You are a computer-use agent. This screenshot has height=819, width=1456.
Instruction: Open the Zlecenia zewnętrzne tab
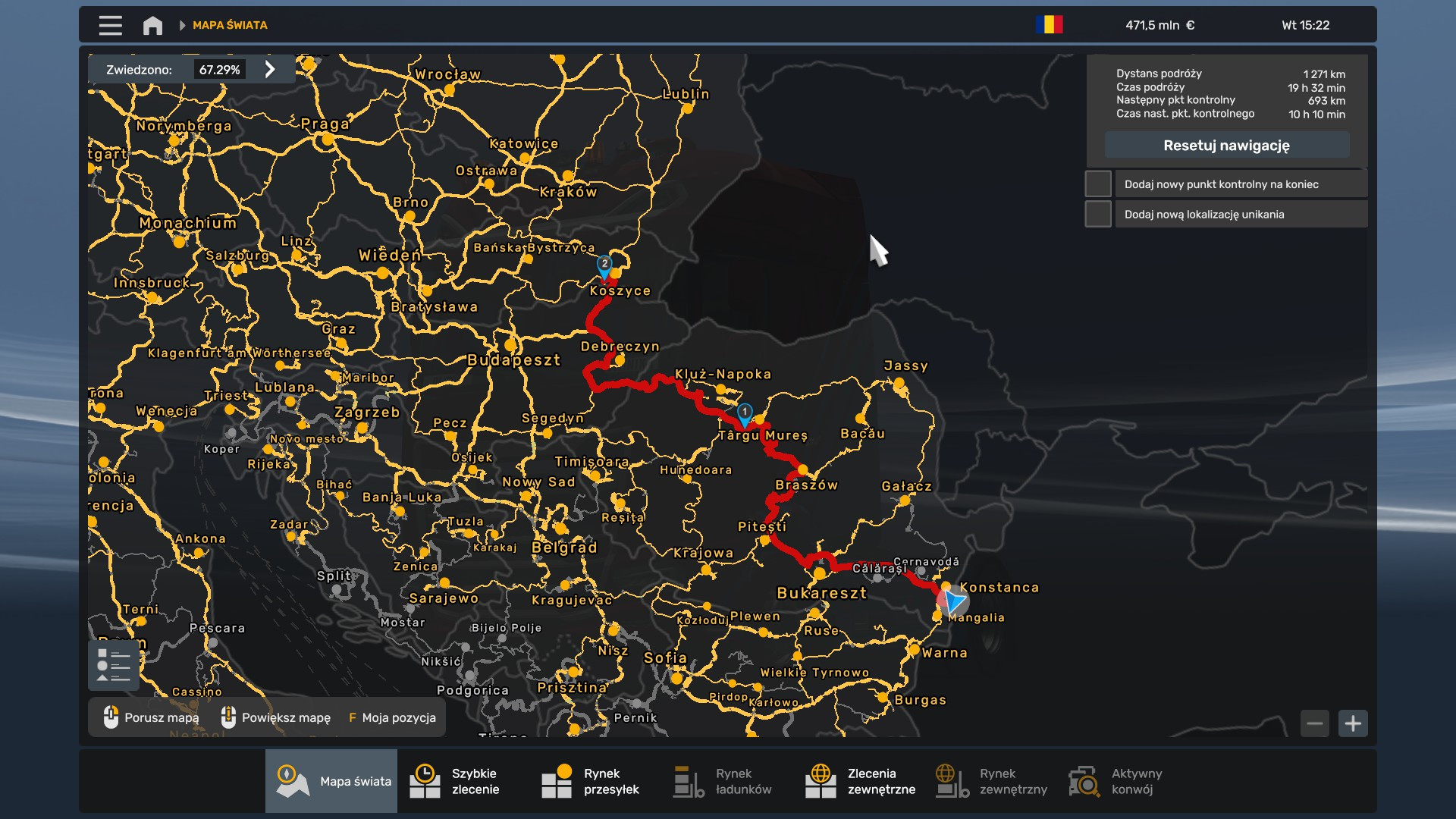coord(861,781)
